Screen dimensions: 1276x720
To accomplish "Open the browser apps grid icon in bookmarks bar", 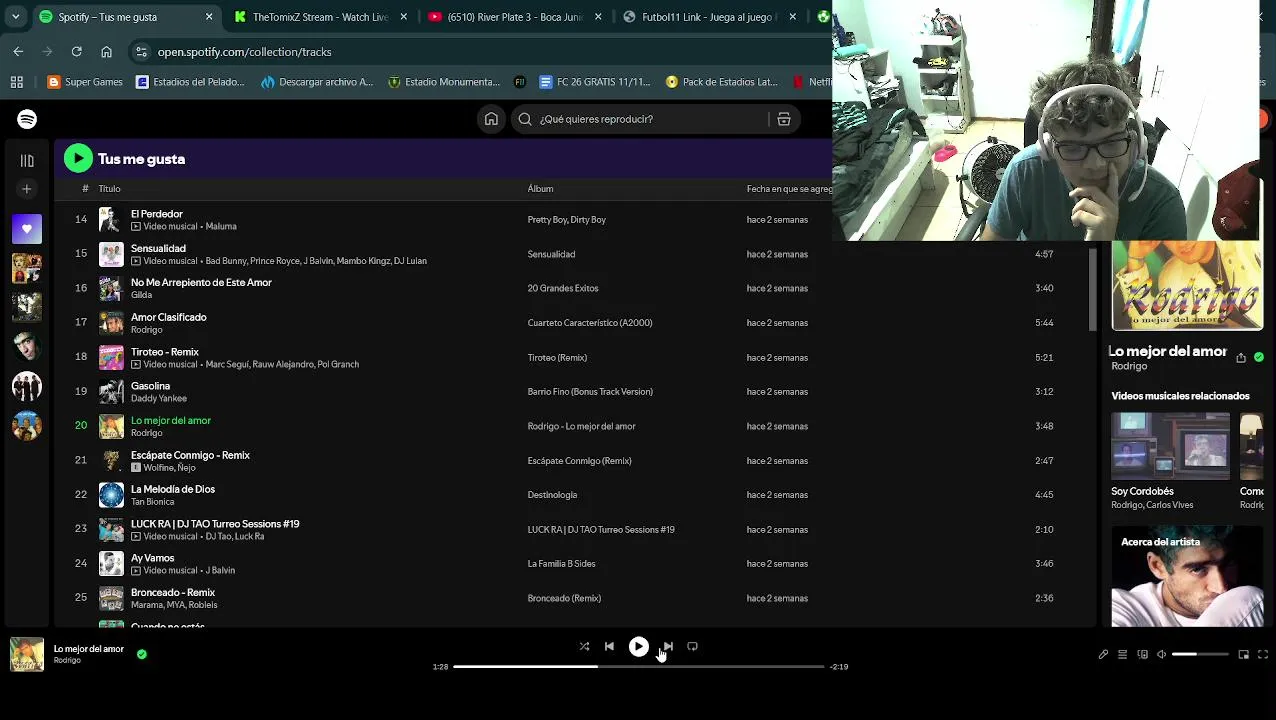I will click(17, 82).
